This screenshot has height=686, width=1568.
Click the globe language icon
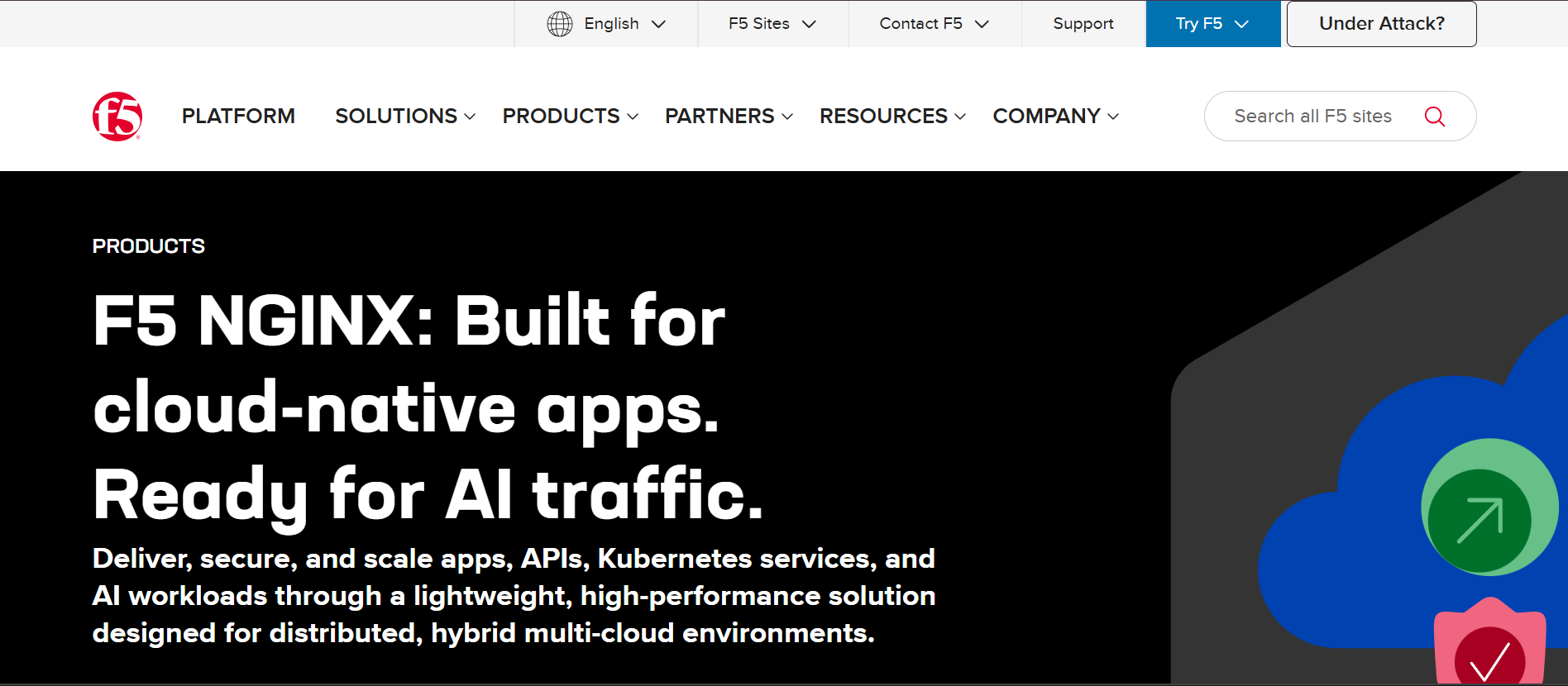(x=560, y=24)
